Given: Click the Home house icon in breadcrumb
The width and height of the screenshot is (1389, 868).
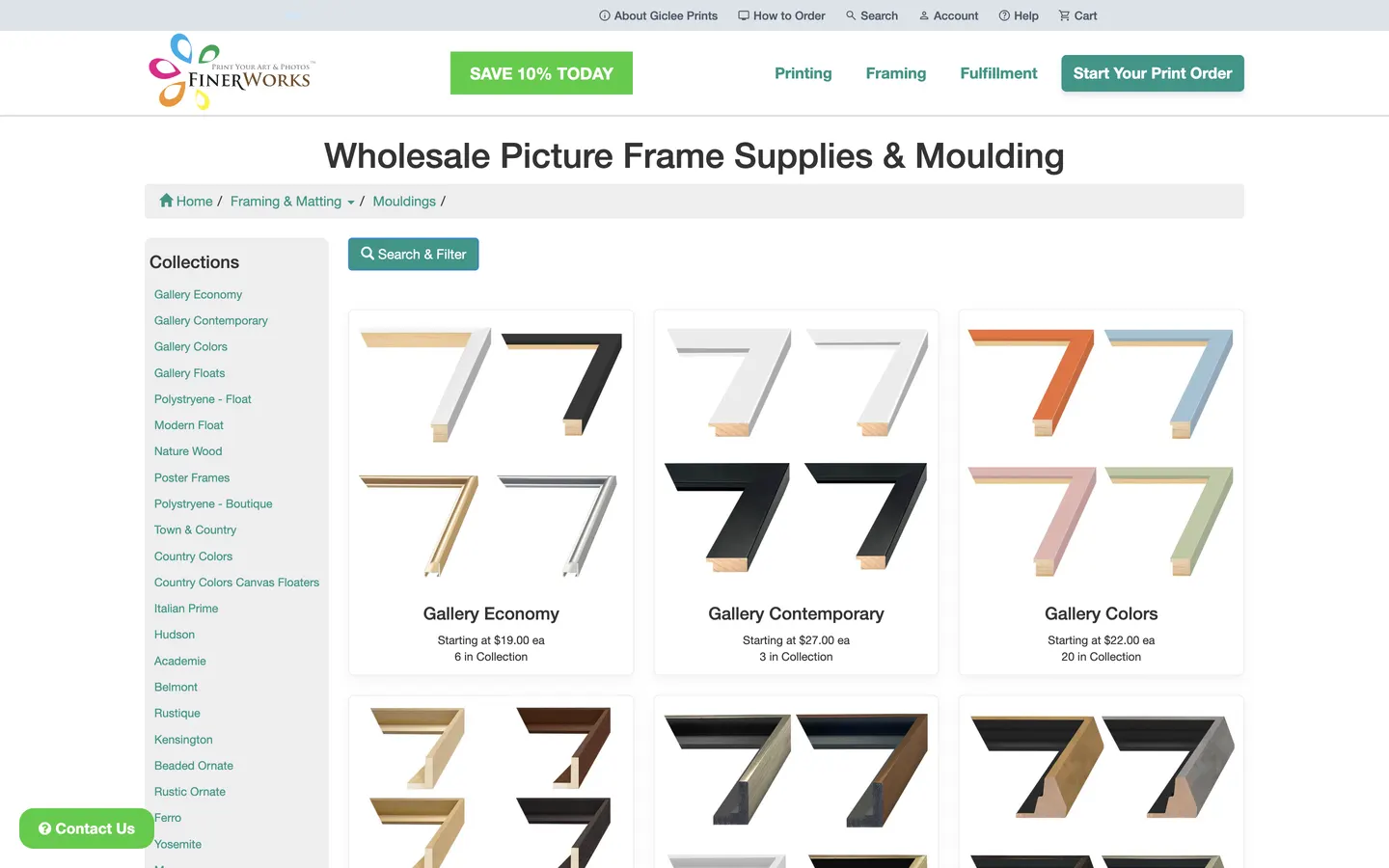Looking at the screenshot, I should coord(166,201).
